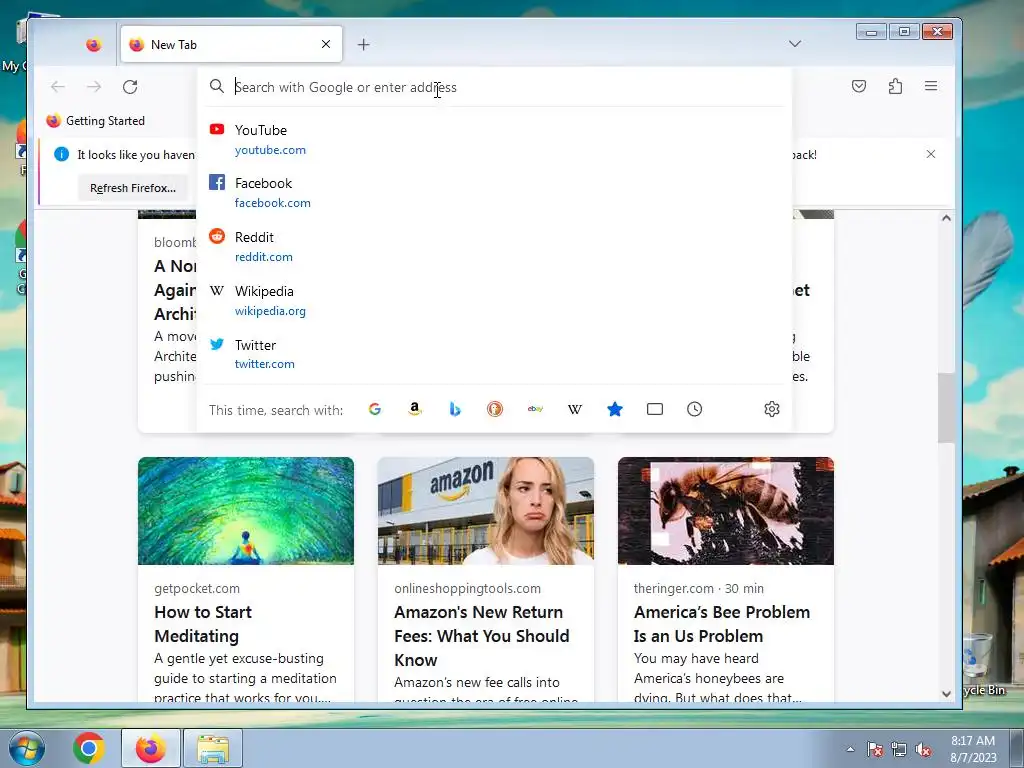Choose the YouTube suggestion
This screenshot has height=768, width=1024.
495,140
